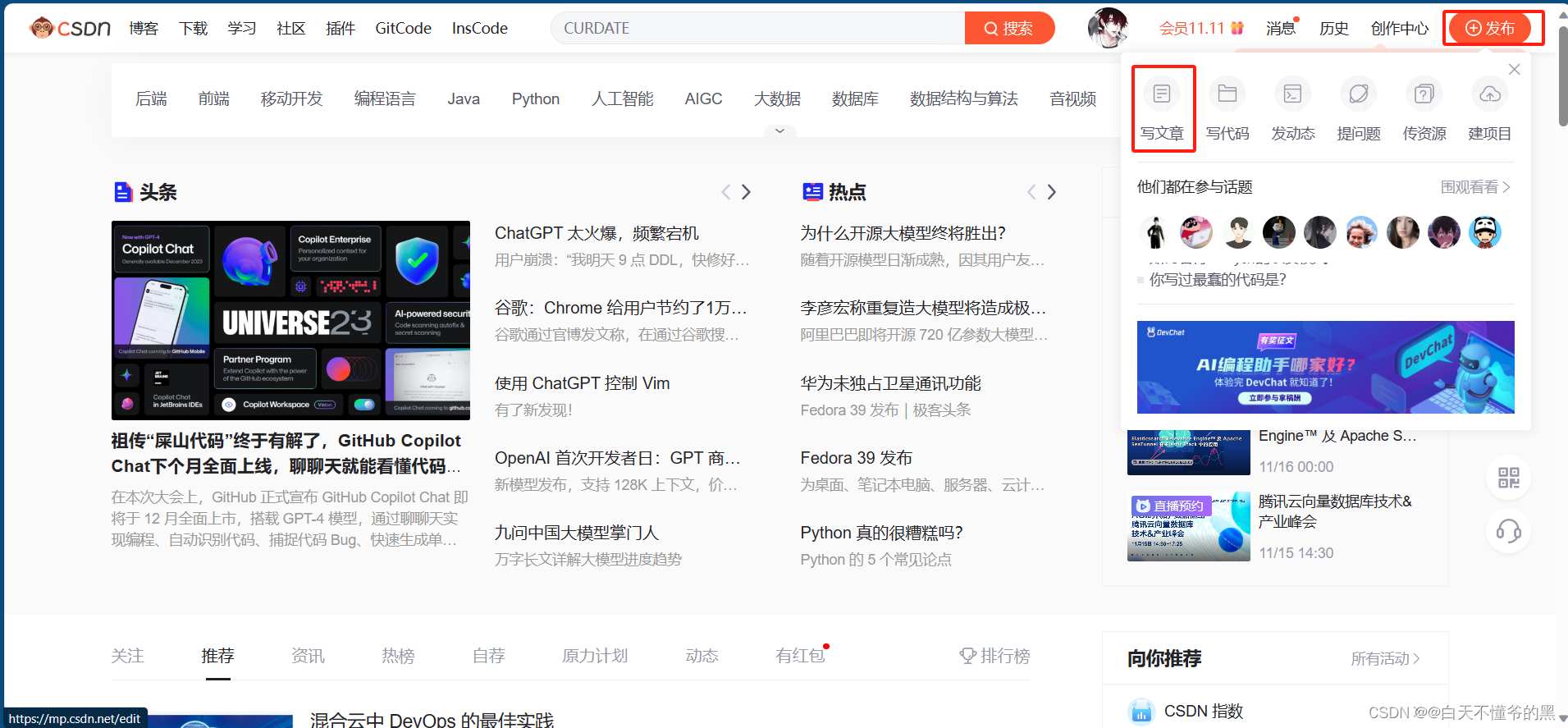Open the 创作中心 creator center link
1568x728 pixels.
click(x=1400, y=28)
